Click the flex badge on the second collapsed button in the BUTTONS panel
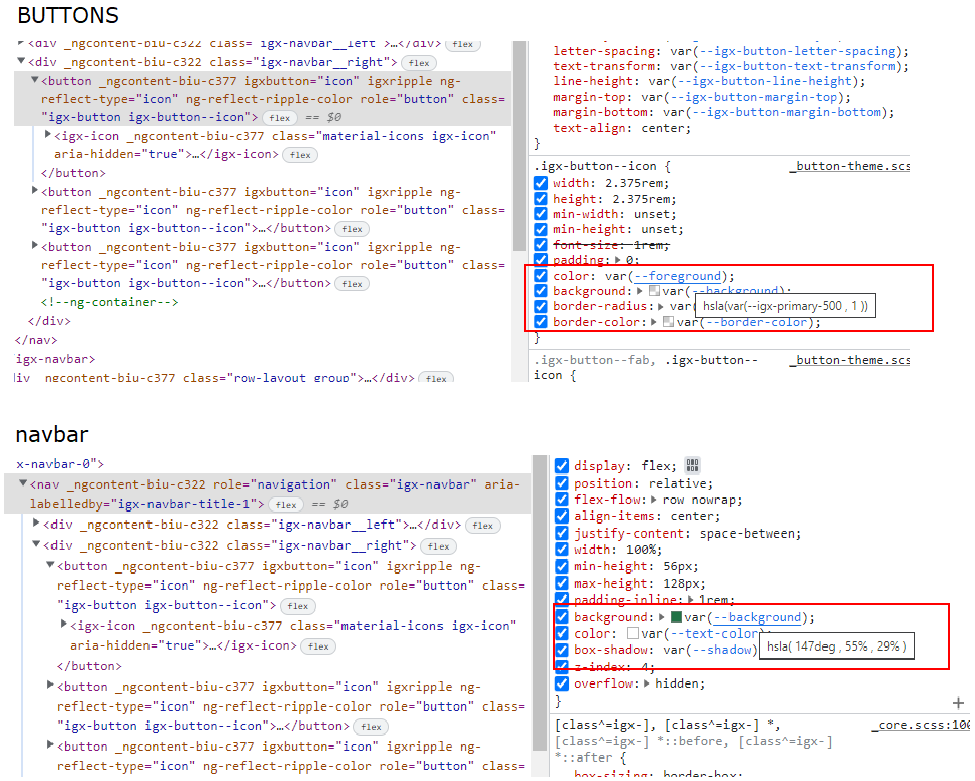The image size is (975, 781). [352, 229]
